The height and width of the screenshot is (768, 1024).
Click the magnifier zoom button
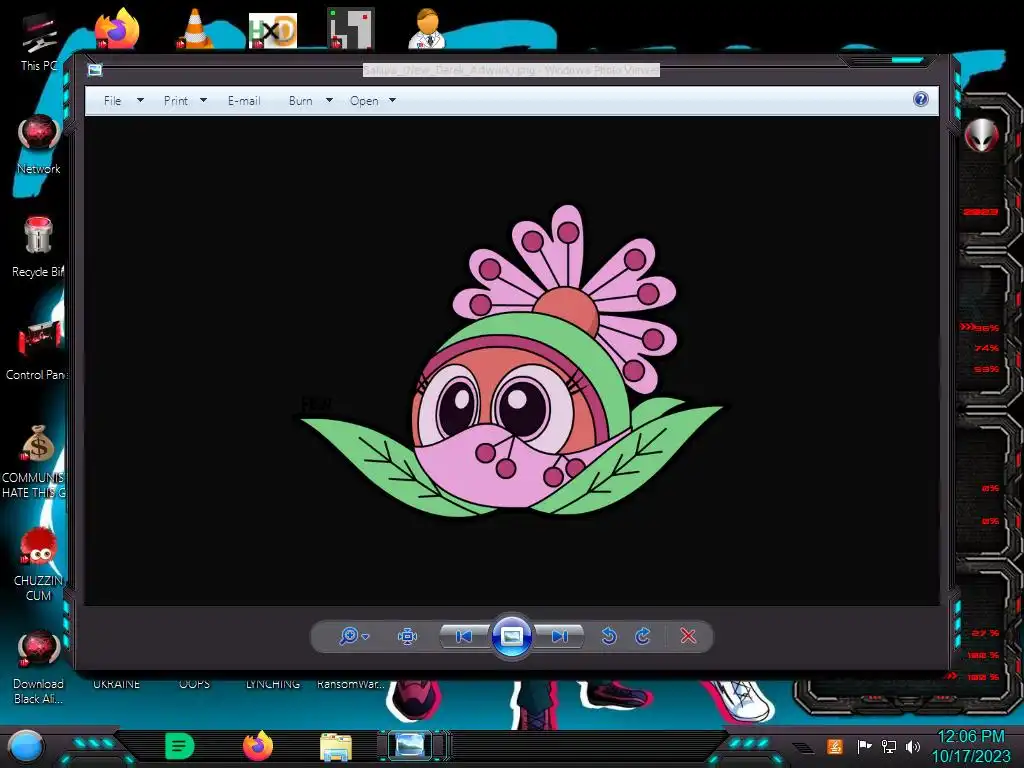pyautogui.click(x=349, y=636)
